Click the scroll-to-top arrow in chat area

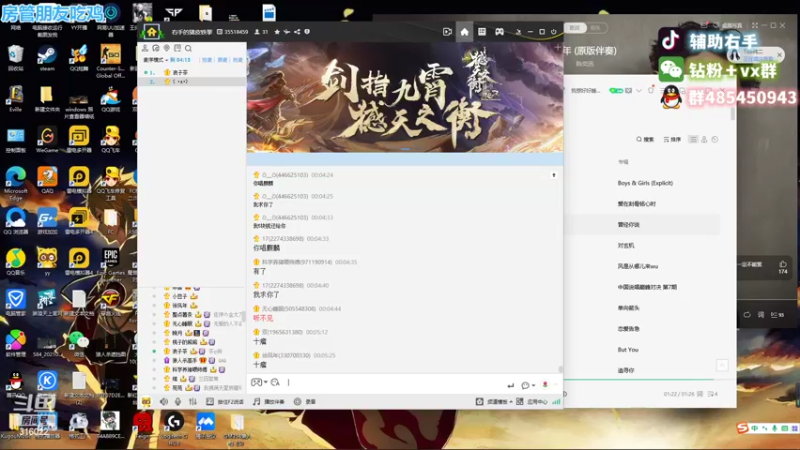tap(554, 176)
